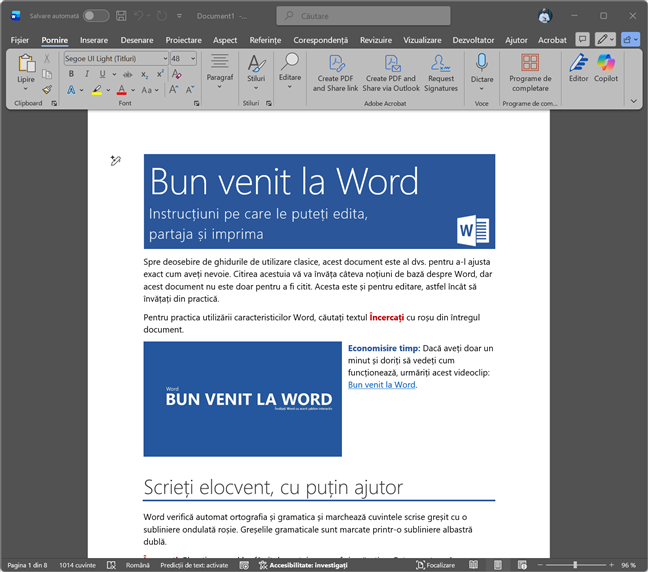Switch to the Desenare tab
The width and height of the screenshot is (648, 572).
click(x=137, y=40)
